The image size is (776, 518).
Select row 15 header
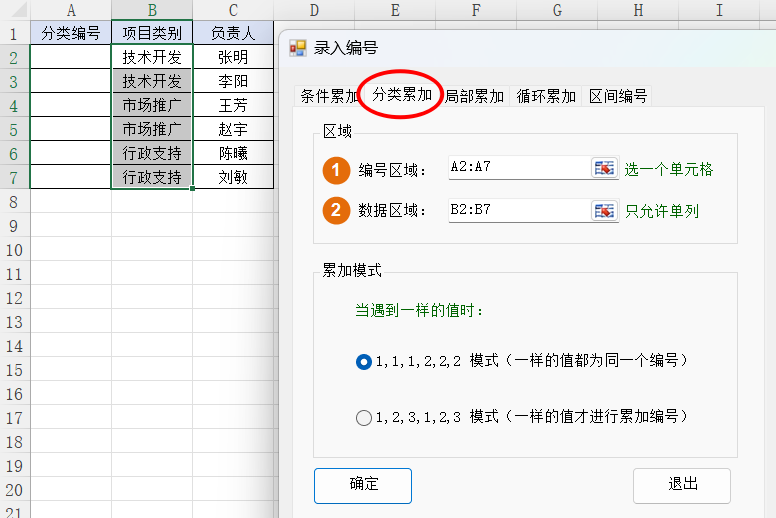pos(14,370)
